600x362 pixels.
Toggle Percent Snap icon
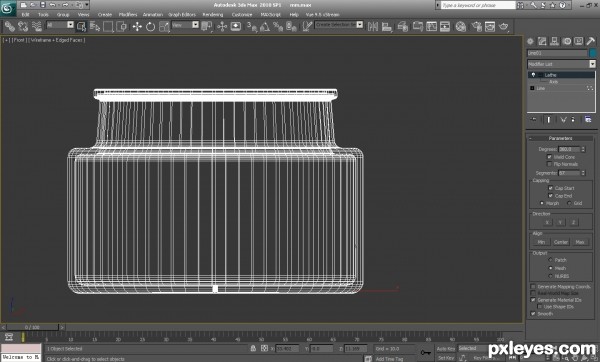tap(278, 26)
